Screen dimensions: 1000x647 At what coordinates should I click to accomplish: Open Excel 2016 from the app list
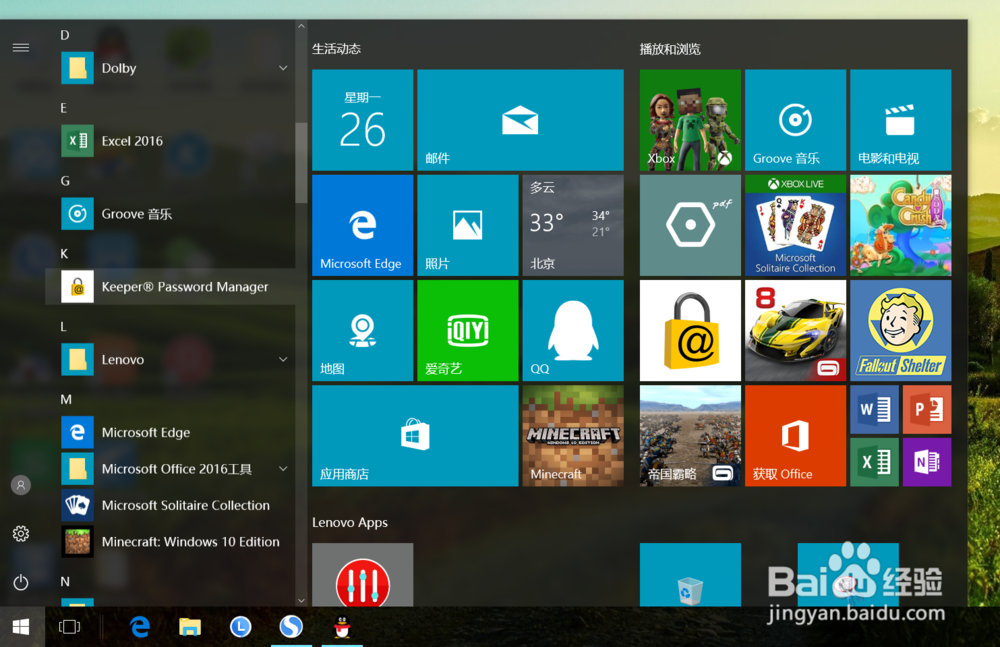pyautogui.click(x=170, y=141)
